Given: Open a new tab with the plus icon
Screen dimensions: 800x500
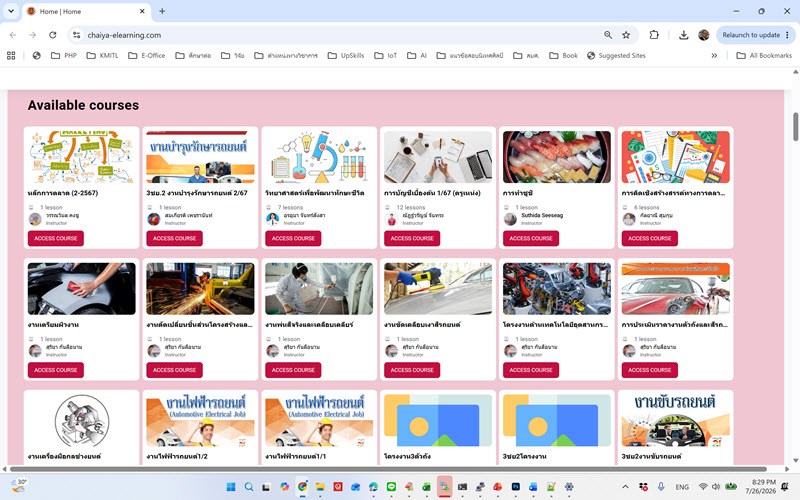Looking at the screenshot, I should pyautogui.click(x=162, y=11).
